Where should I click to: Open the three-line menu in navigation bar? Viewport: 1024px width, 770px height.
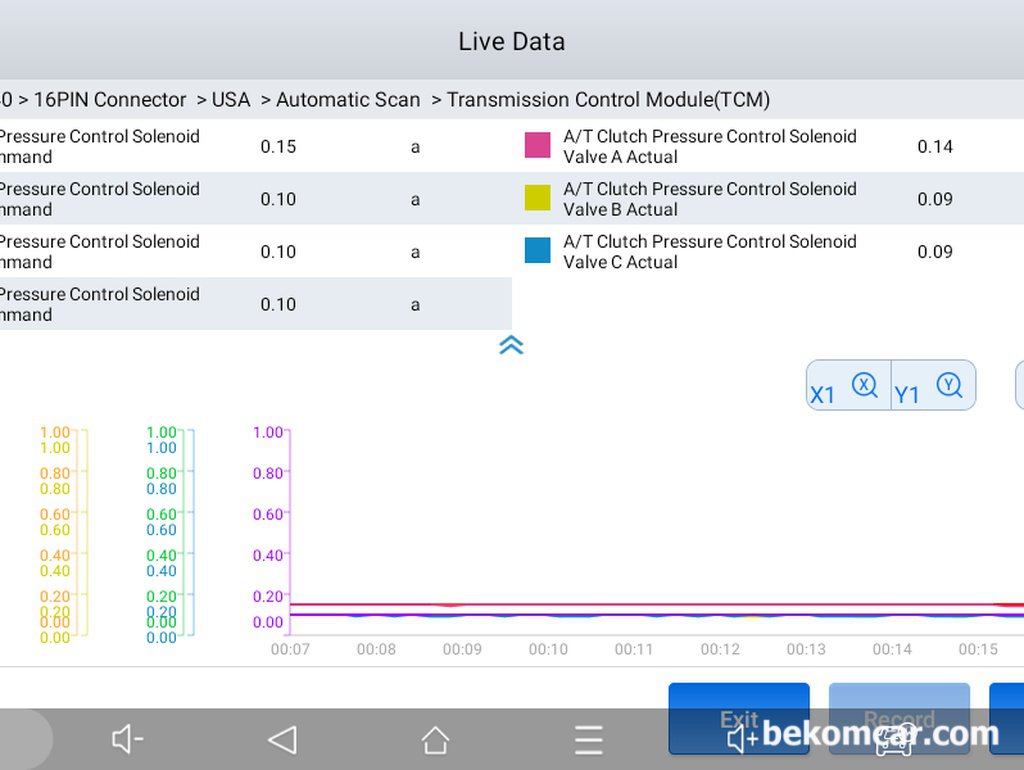[588, 740]
